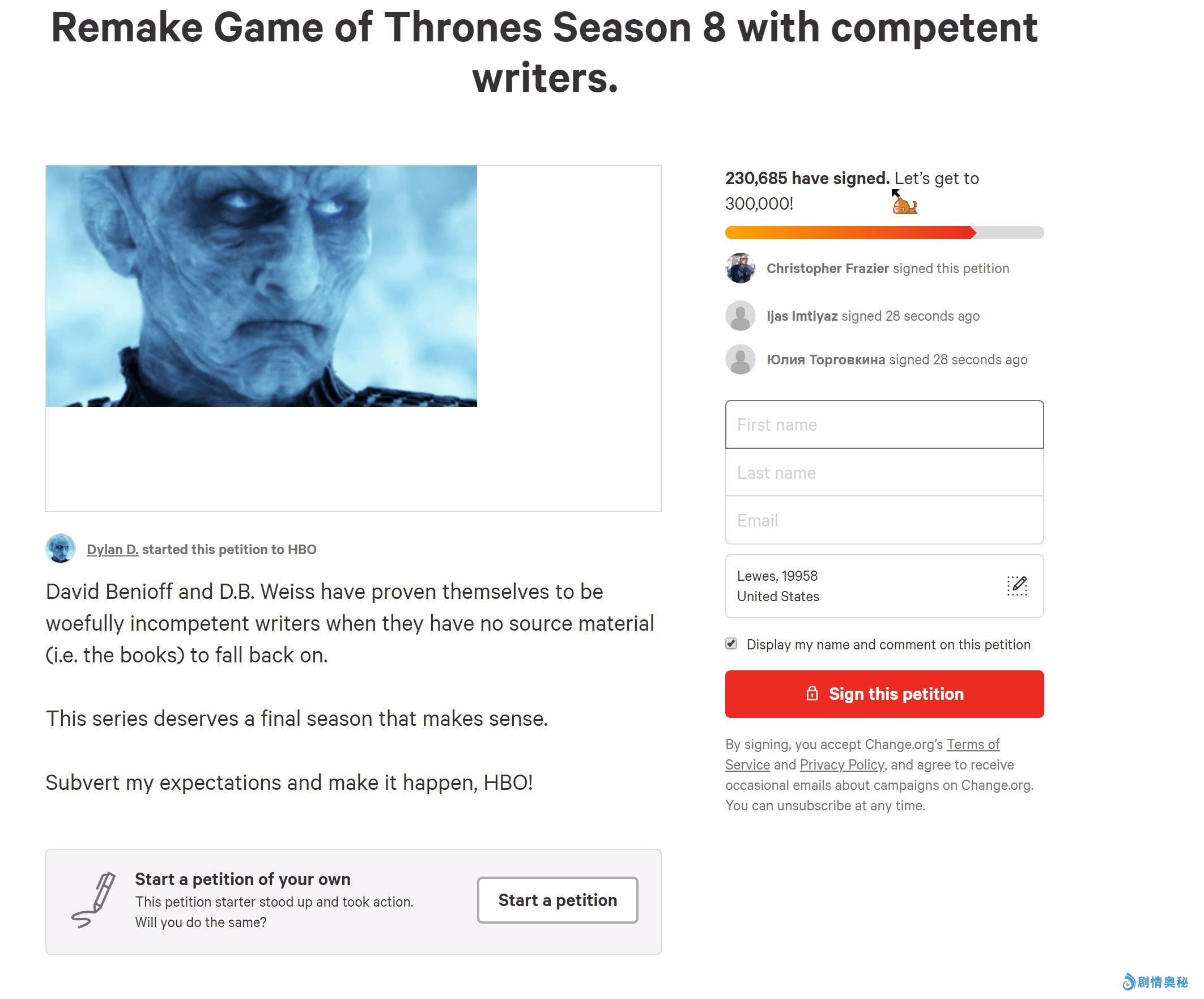The height and width of the screenshot is (999, 1204).
Task: Click Dylan D.'s profile avatar icon
Action: pyautogui.click(x=61, y=549)
